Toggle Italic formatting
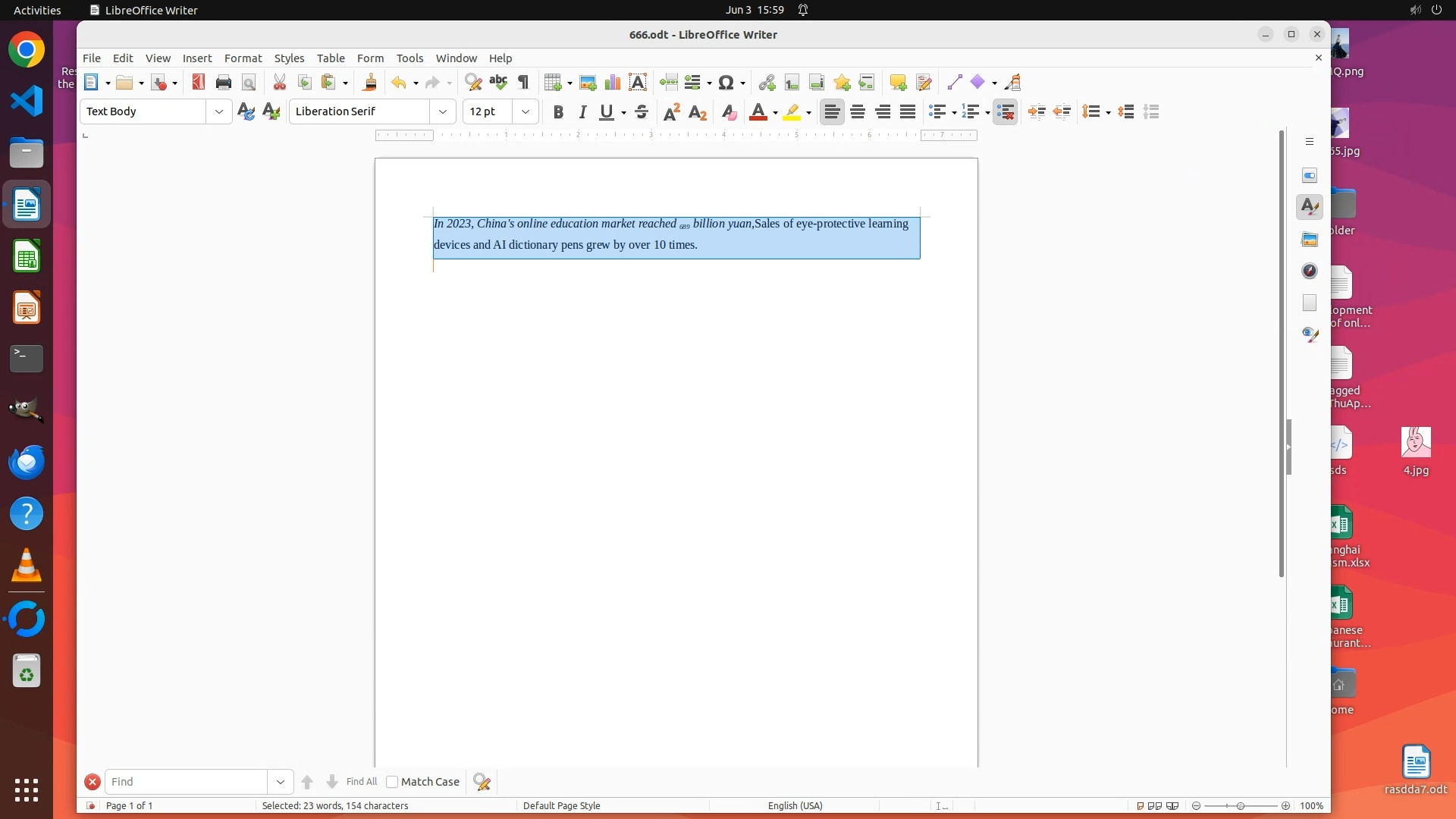This screenshot has width=1456, height=819. click(582, 112)
